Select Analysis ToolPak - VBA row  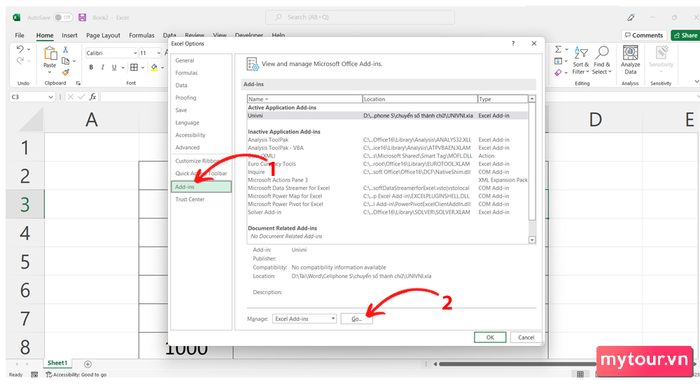pyautogui.click(x=387, y=148)
